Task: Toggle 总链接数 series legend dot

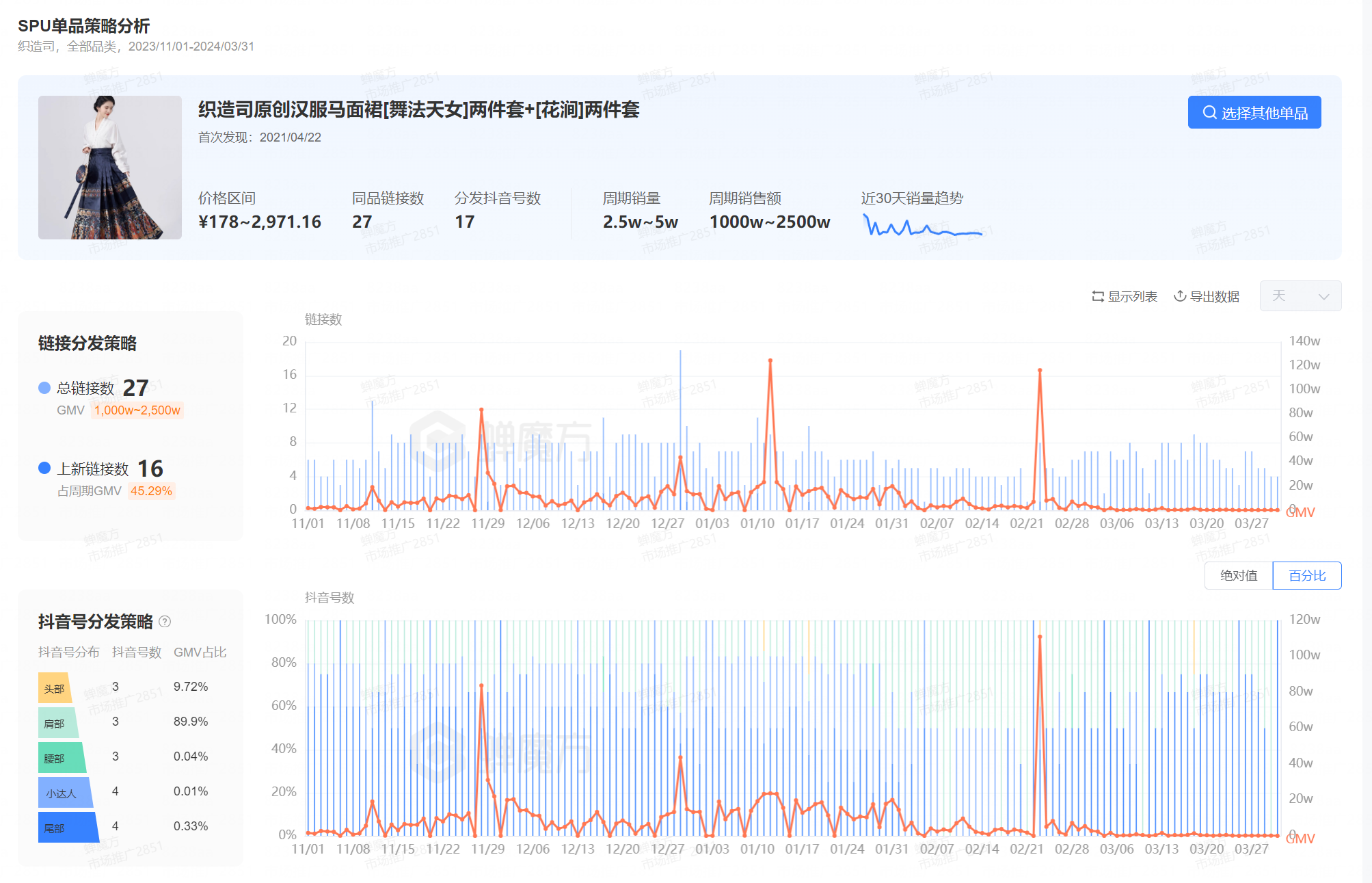Action: tap(44, 388)
